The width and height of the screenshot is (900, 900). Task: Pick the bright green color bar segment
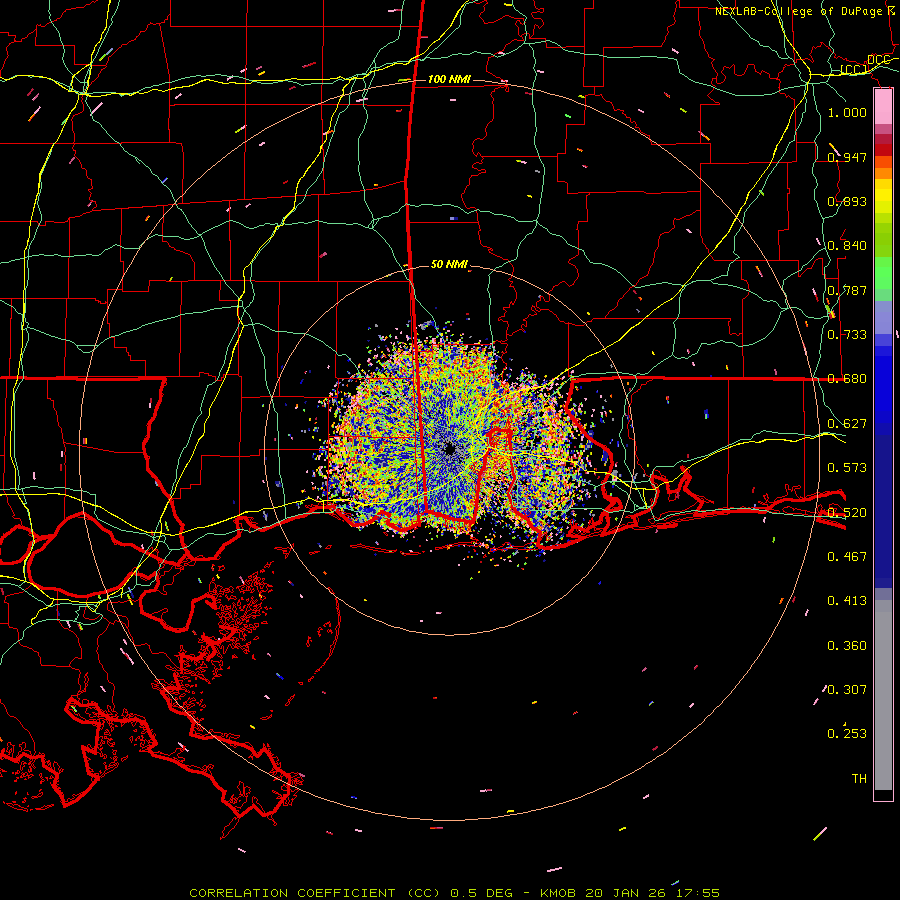pos(883,273)
